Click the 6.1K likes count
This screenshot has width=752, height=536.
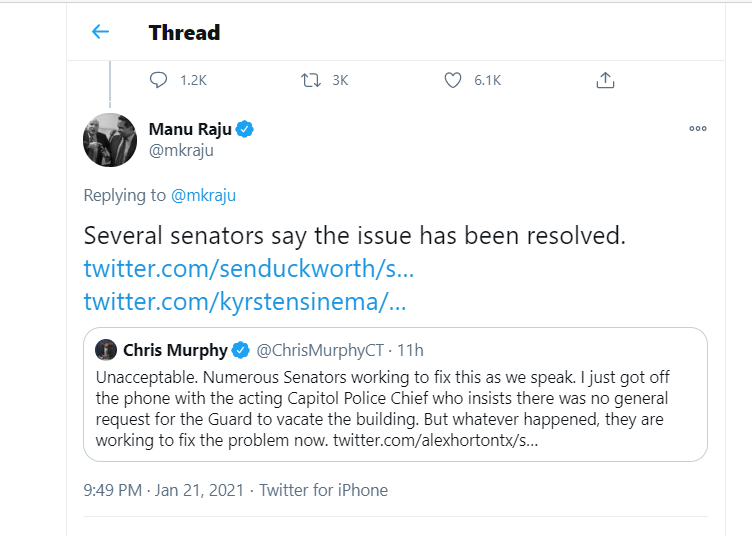(x=487, y=80)
